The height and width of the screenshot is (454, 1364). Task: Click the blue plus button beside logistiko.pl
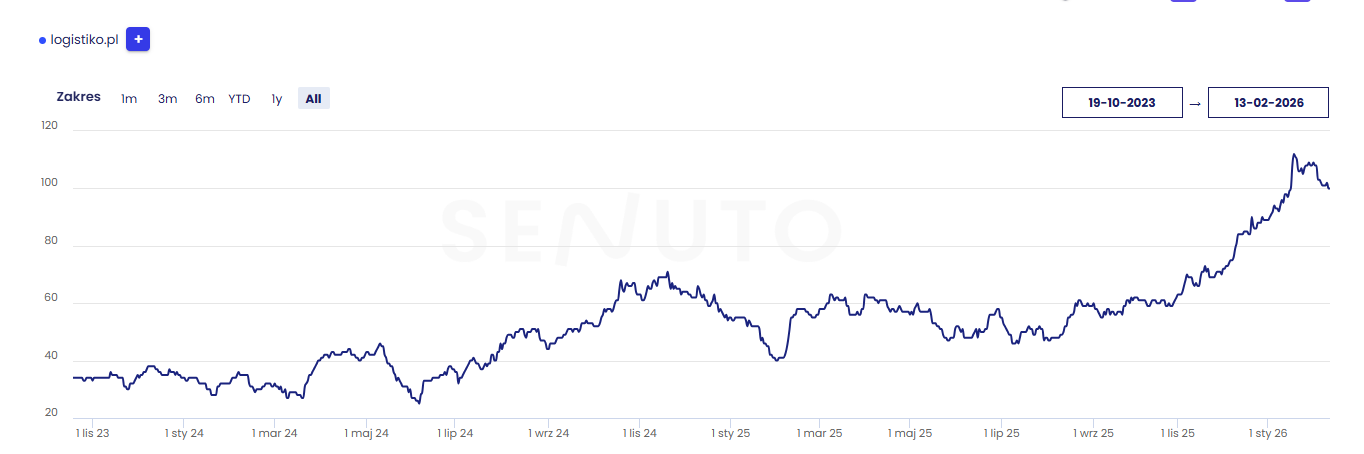[x=138, y=40]
